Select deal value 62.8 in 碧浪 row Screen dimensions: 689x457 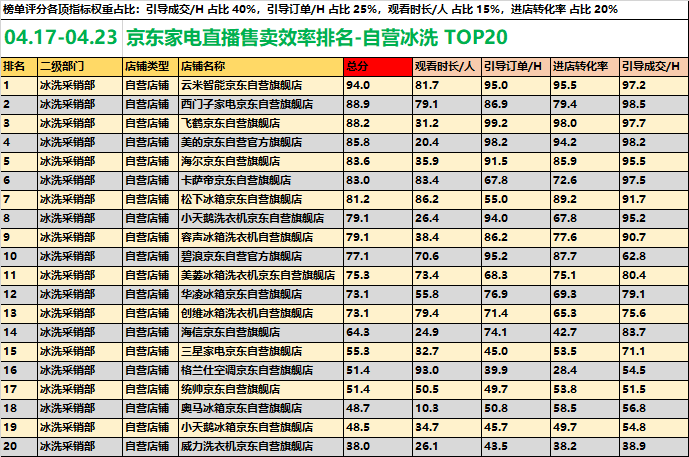[x=654, y=256]
